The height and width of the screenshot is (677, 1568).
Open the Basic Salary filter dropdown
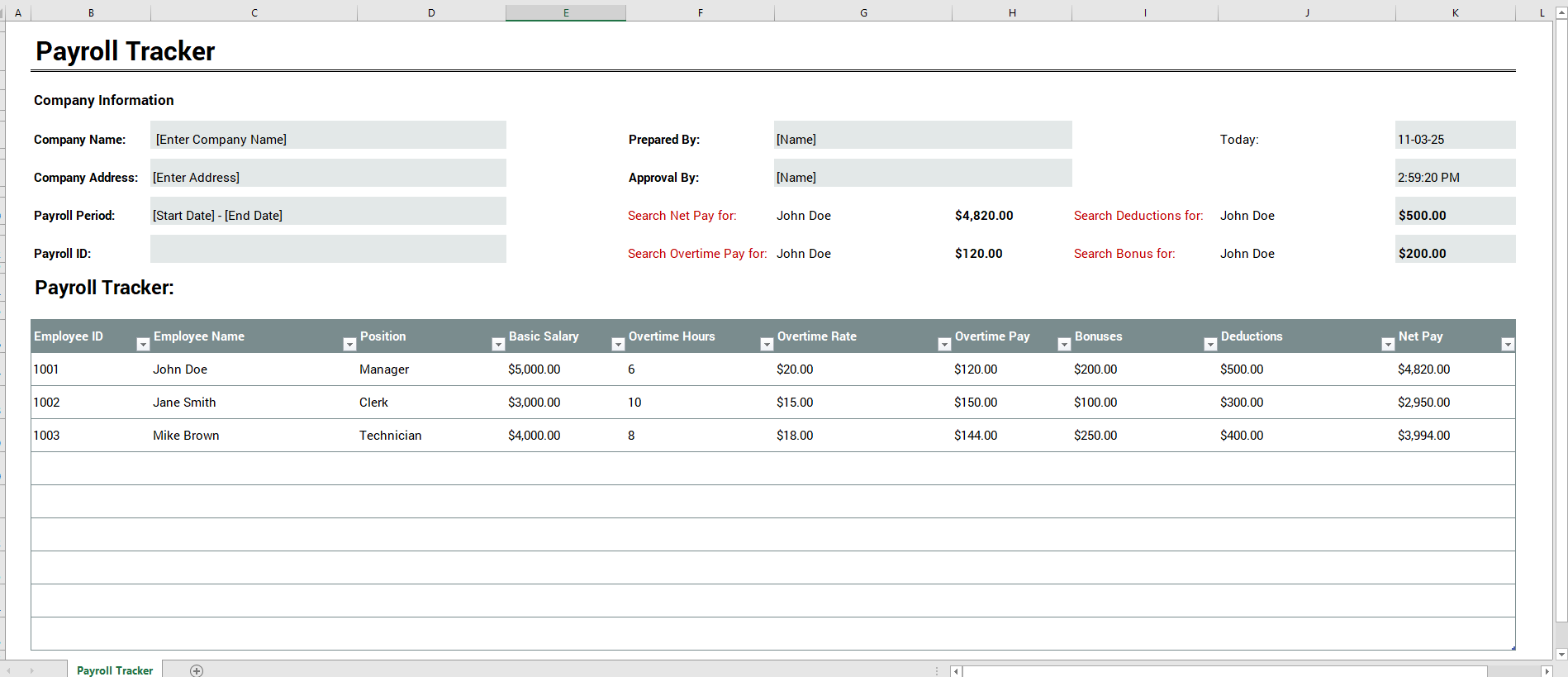(x=618, y=345)
